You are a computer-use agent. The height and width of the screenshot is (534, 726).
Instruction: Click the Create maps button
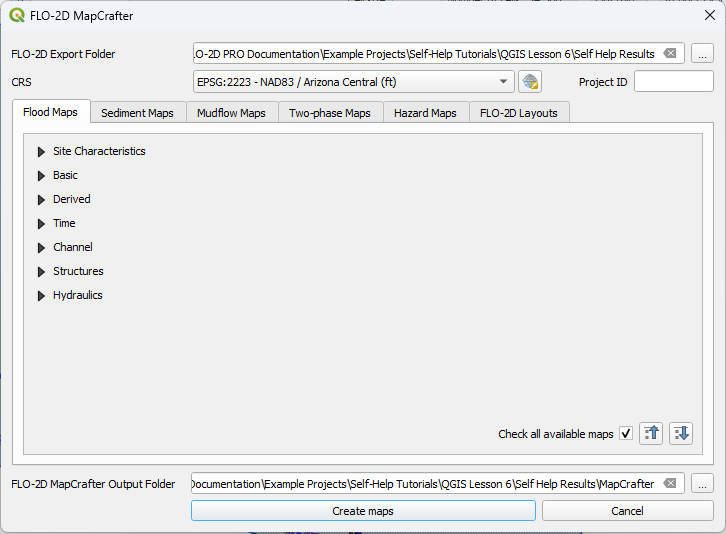click(363, 511)
